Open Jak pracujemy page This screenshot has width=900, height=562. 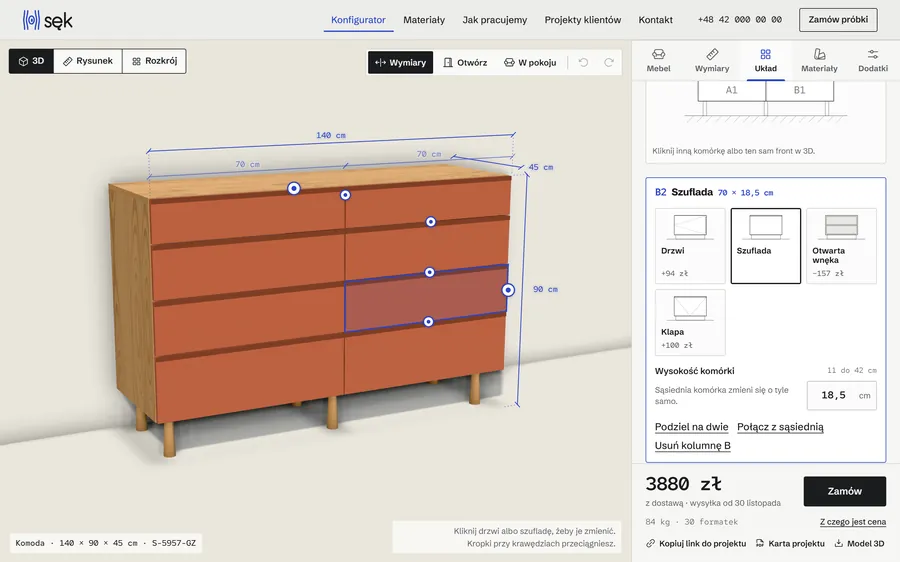495,20
